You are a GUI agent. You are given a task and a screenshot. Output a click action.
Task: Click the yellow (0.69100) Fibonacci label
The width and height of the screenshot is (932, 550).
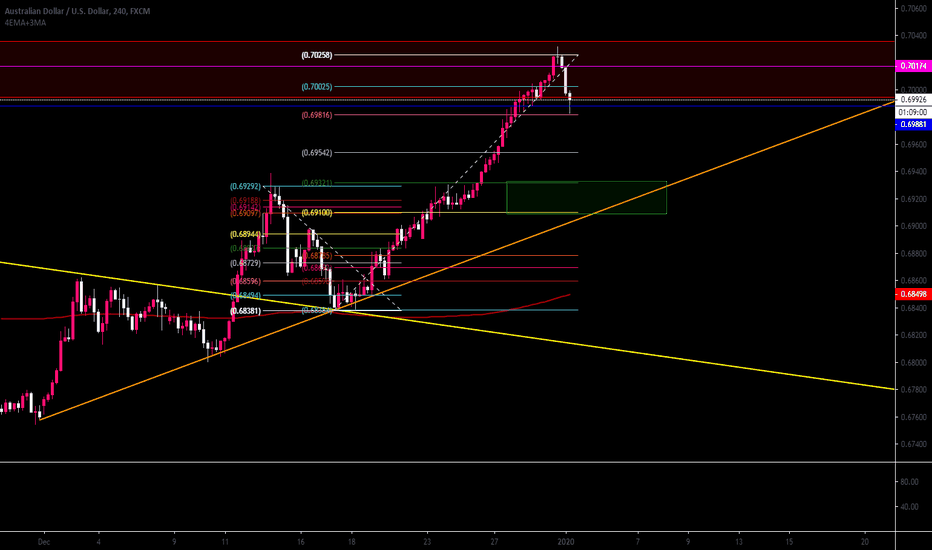(x=317, y=212)
